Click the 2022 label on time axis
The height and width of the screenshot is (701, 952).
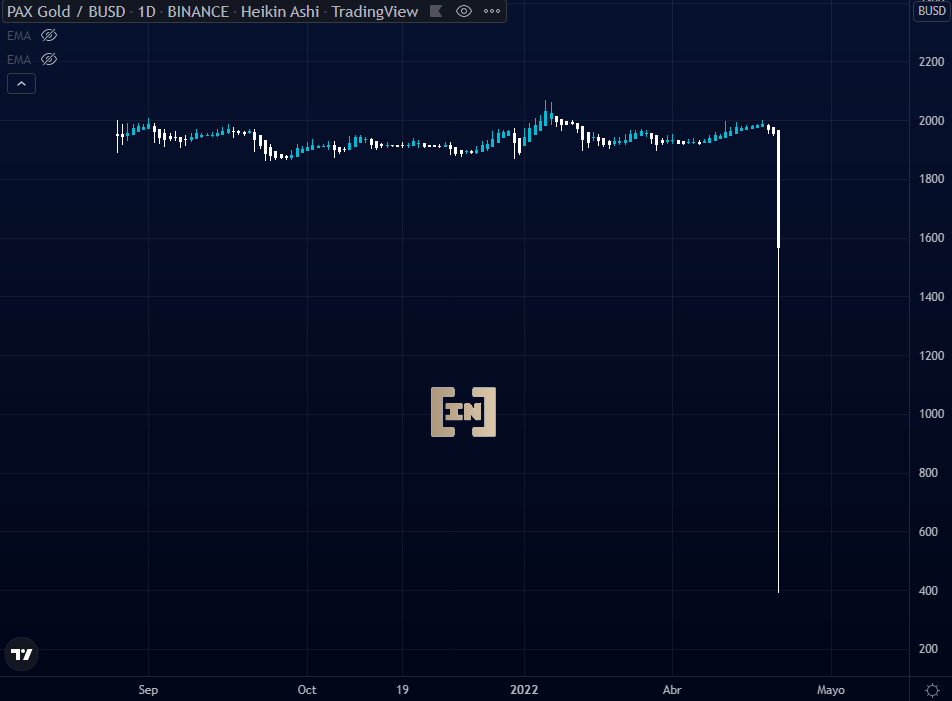524,690
